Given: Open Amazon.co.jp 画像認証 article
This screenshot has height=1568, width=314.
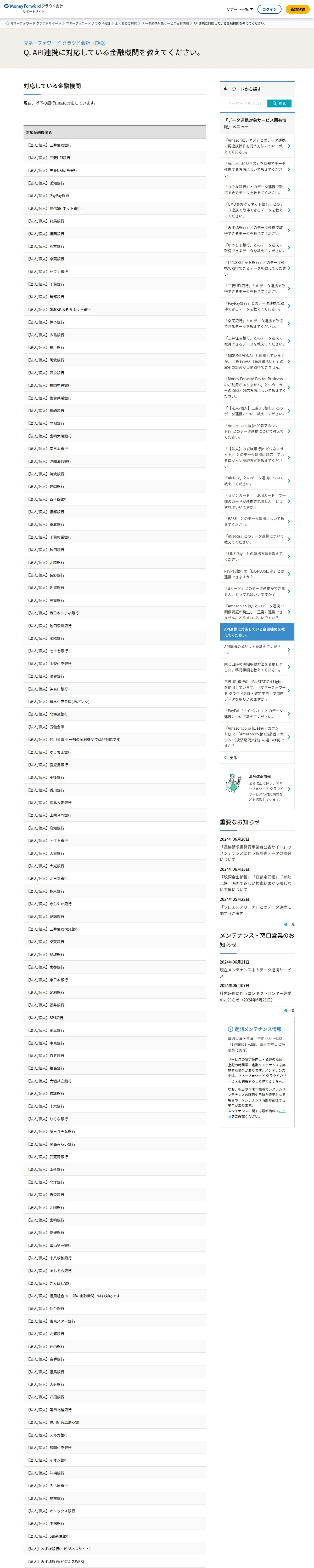Looking at the screenshot, I should point(257,612).
